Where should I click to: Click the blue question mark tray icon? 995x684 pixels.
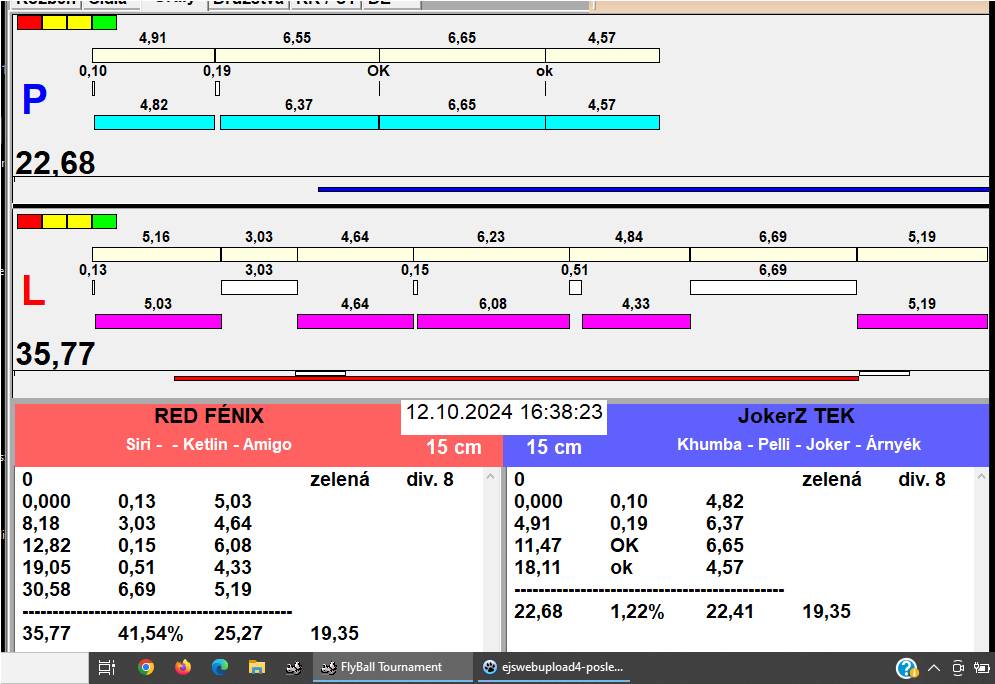point(906,667)
